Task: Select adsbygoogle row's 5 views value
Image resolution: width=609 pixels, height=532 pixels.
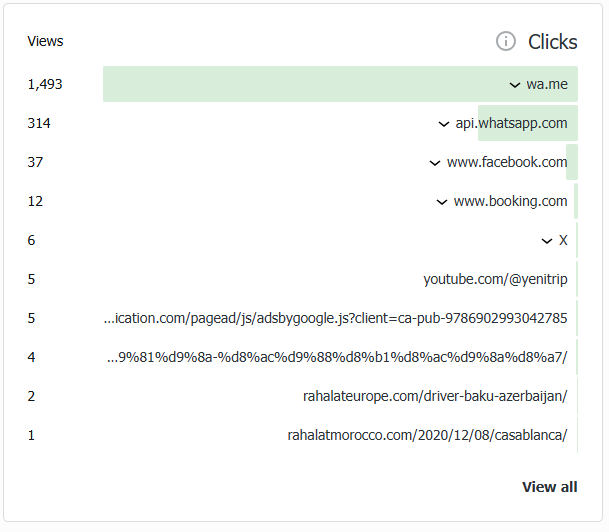Action: click(31, 318)
